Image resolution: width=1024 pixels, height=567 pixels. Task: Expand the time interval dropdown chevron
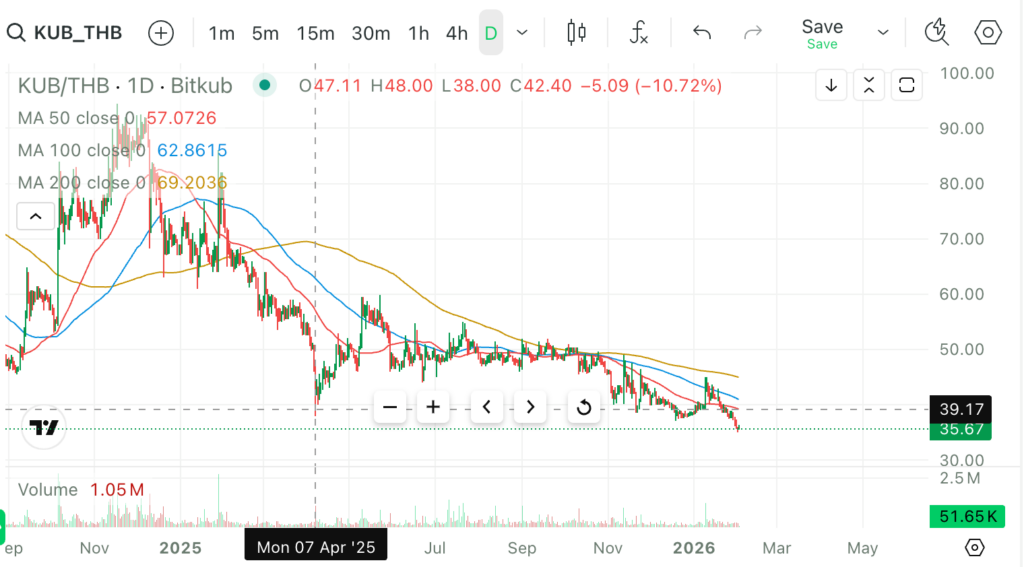[522, 33]
